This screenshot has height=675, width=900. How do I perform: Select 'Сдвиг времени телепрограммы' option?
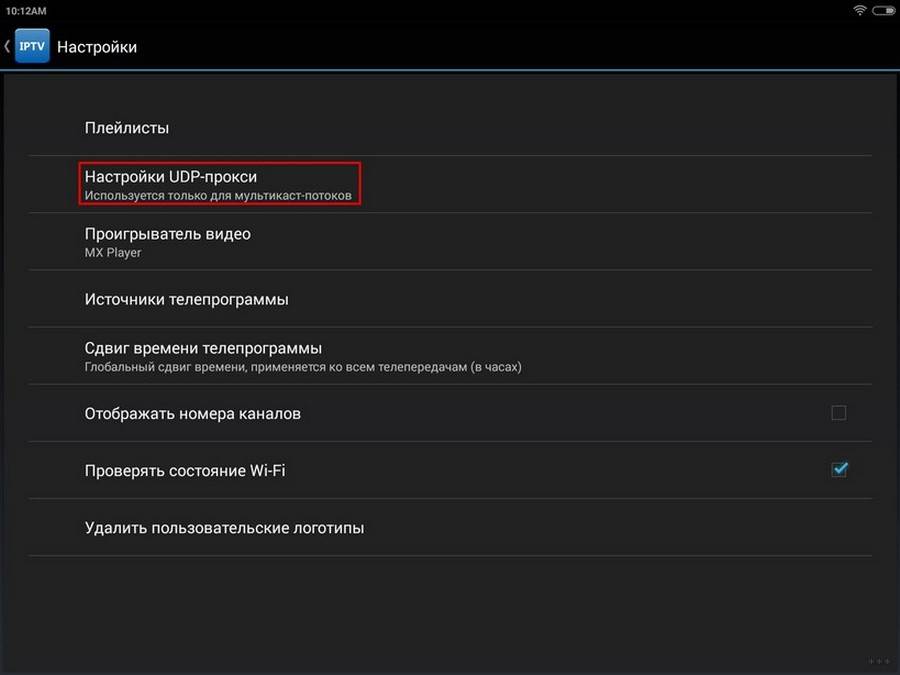(203, 348)
